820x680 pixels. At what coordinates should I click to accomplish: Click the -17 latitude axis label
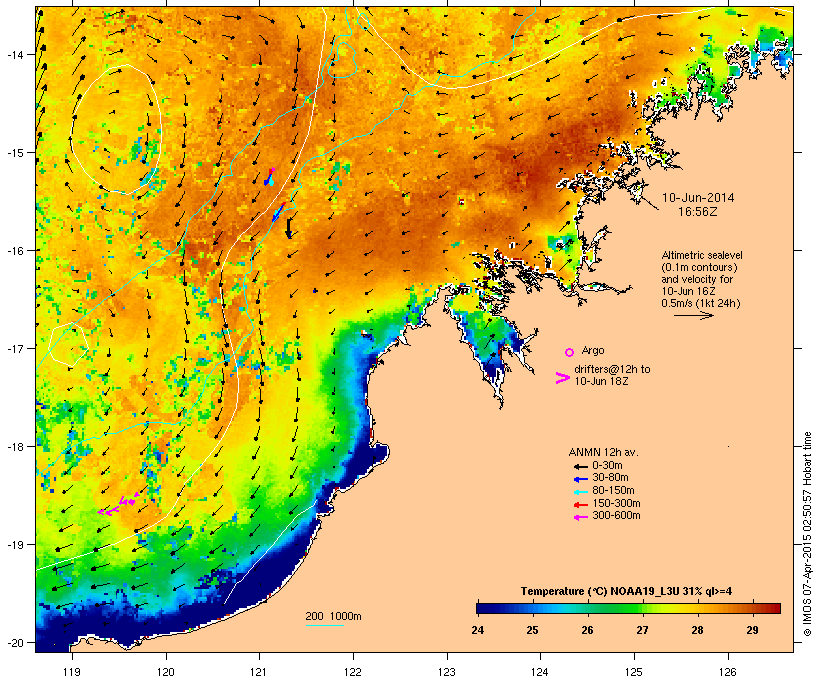pos(15,348)
